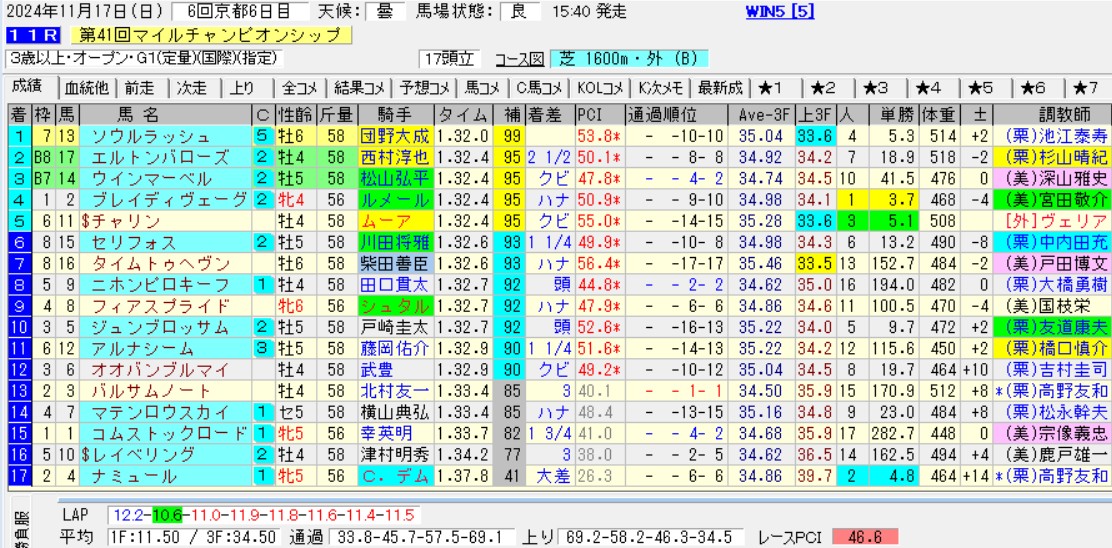The width and height of the screenshot is (1112, 548).
Task: Switch to the 血統他 tab
Action: (87, 87)
